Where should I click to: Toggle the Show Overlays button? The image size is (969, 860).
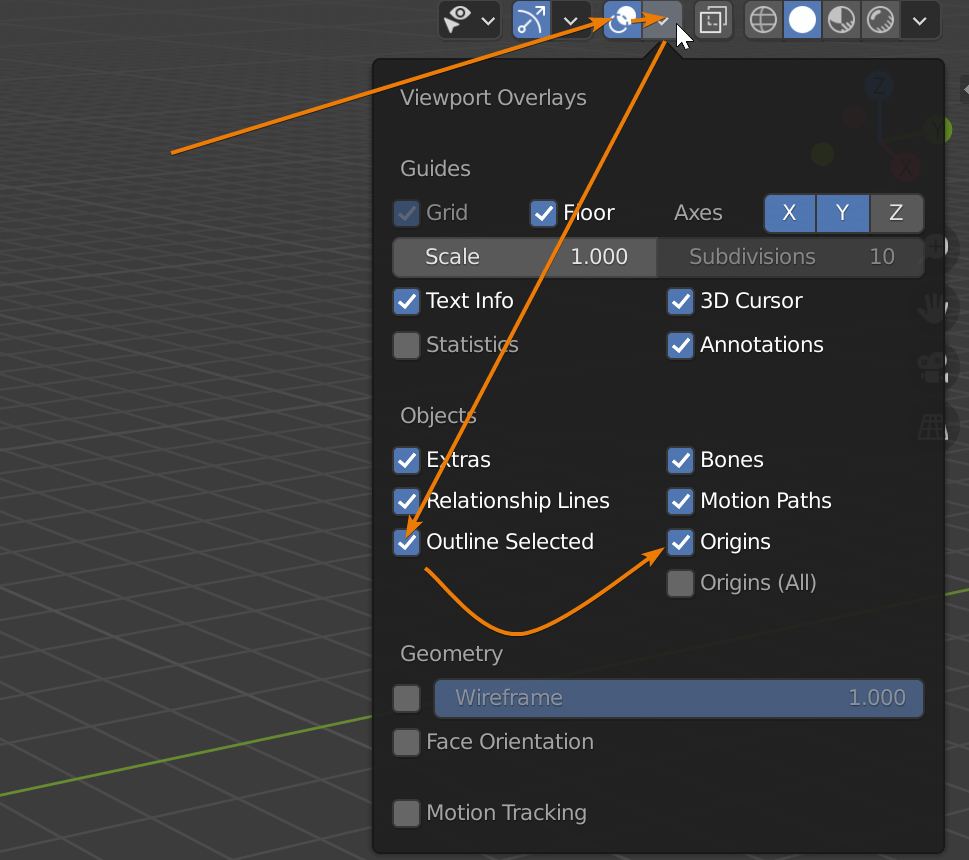tap(622, 20)
